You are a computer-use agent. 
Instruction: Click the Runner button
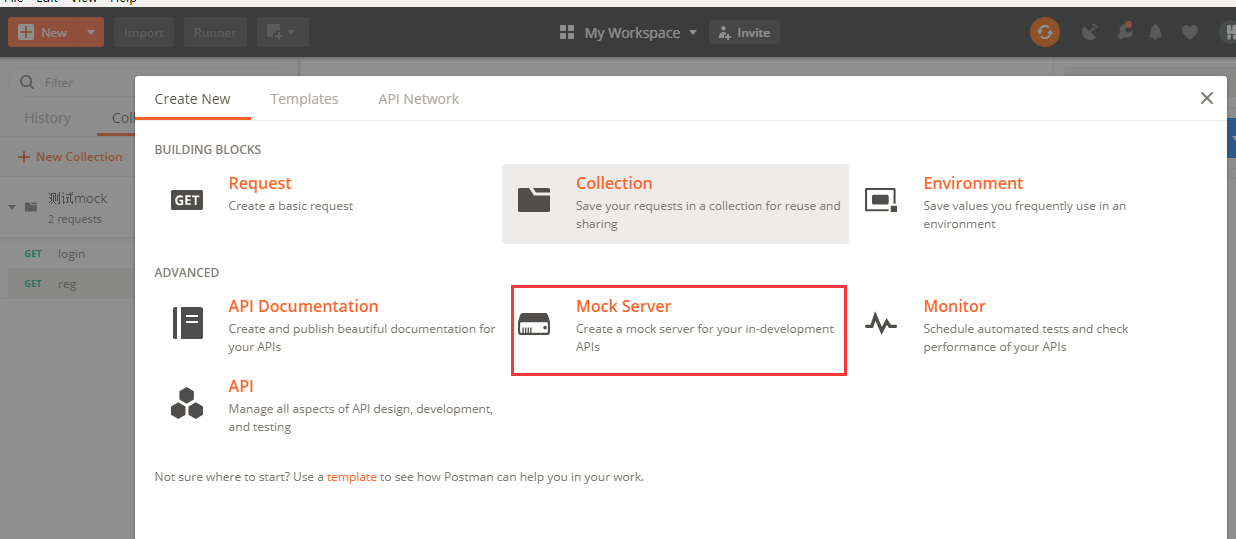pos(215,32)
